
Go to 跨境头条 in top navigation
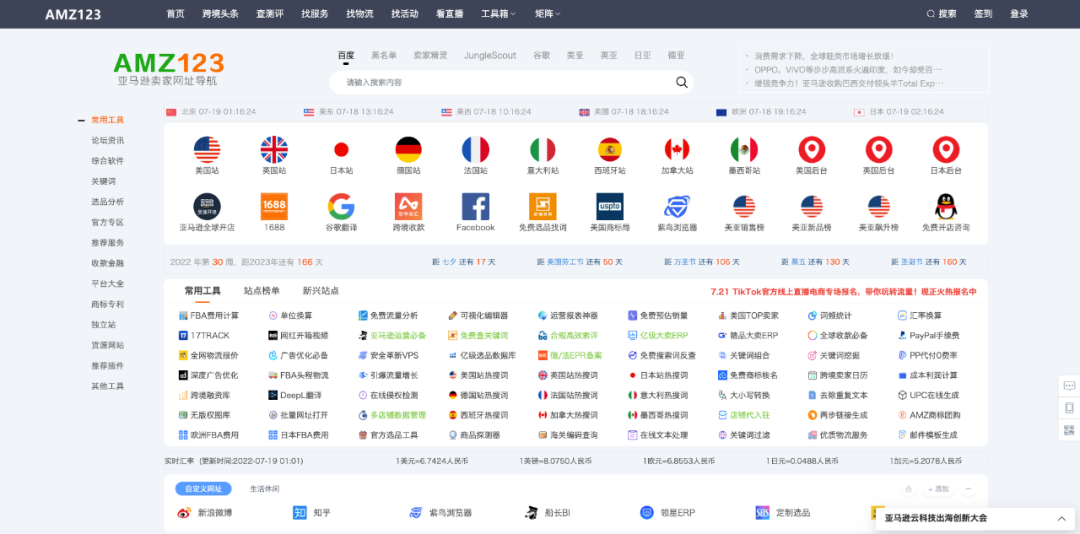coord(220,14)
